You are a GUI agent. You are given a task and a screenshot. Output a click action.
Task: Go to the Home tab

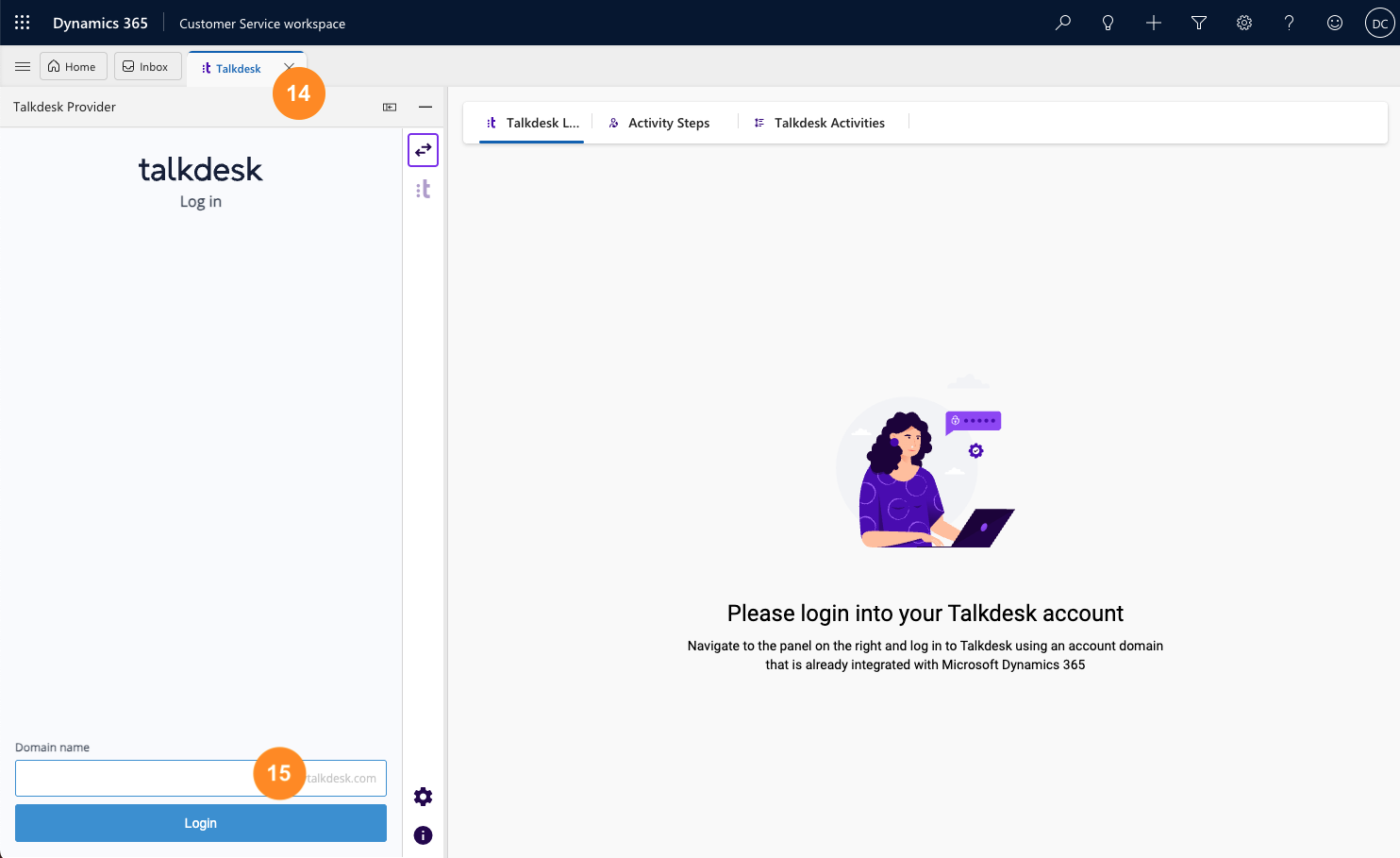(x=73, y=67)
